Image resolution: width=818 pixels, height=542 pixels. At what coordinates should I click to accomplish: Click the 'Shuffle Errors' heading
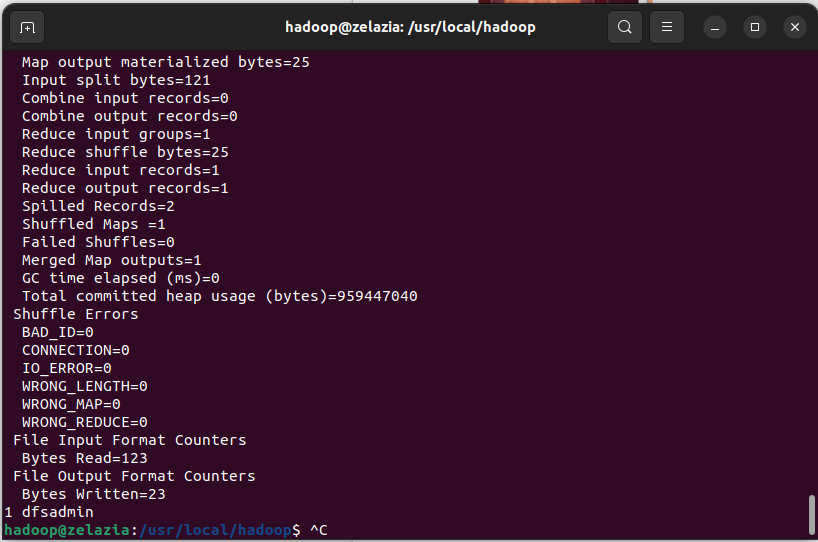(x=76, y=314)
